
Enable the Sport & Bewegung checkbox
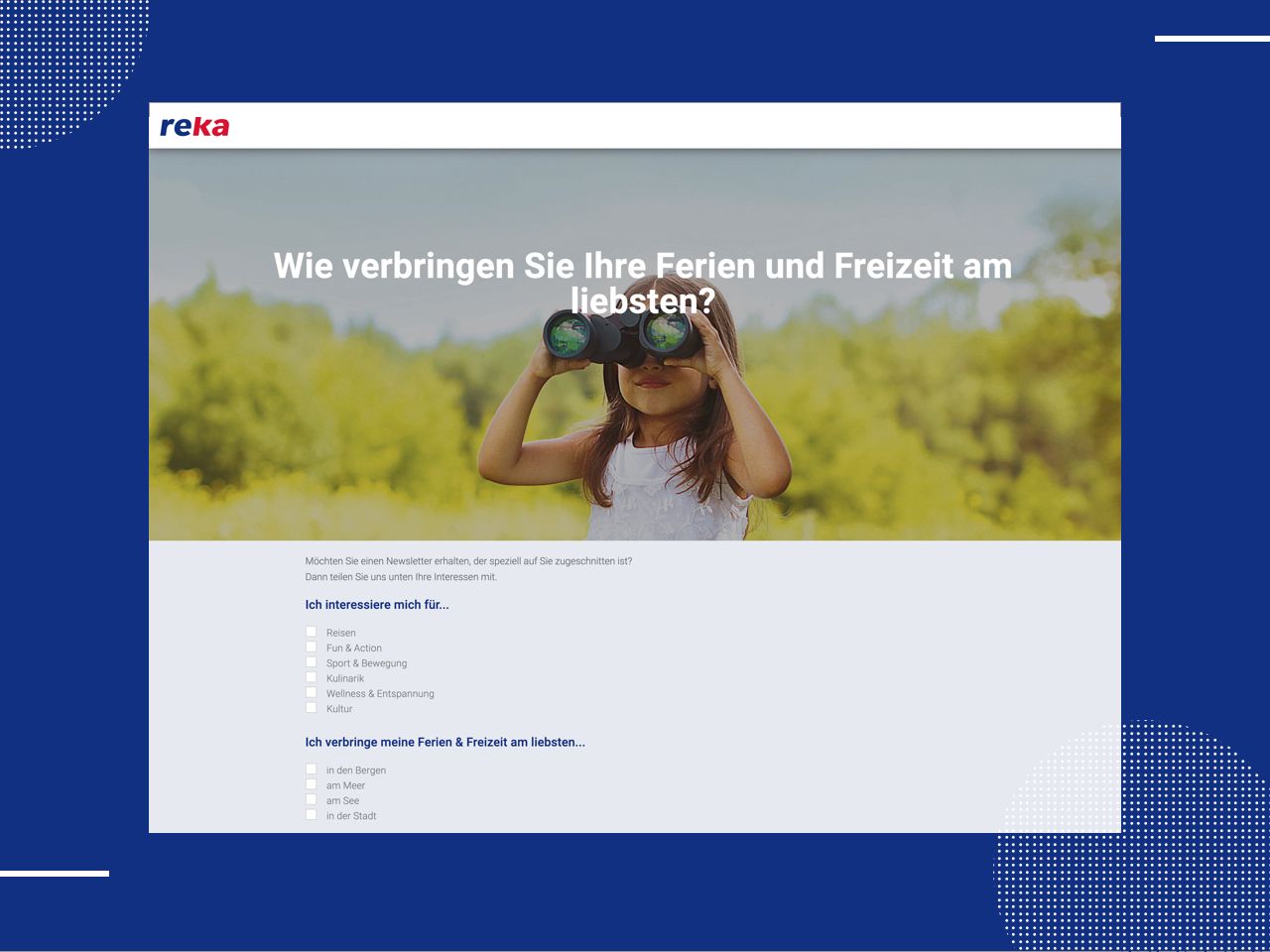tap(311, 662)
